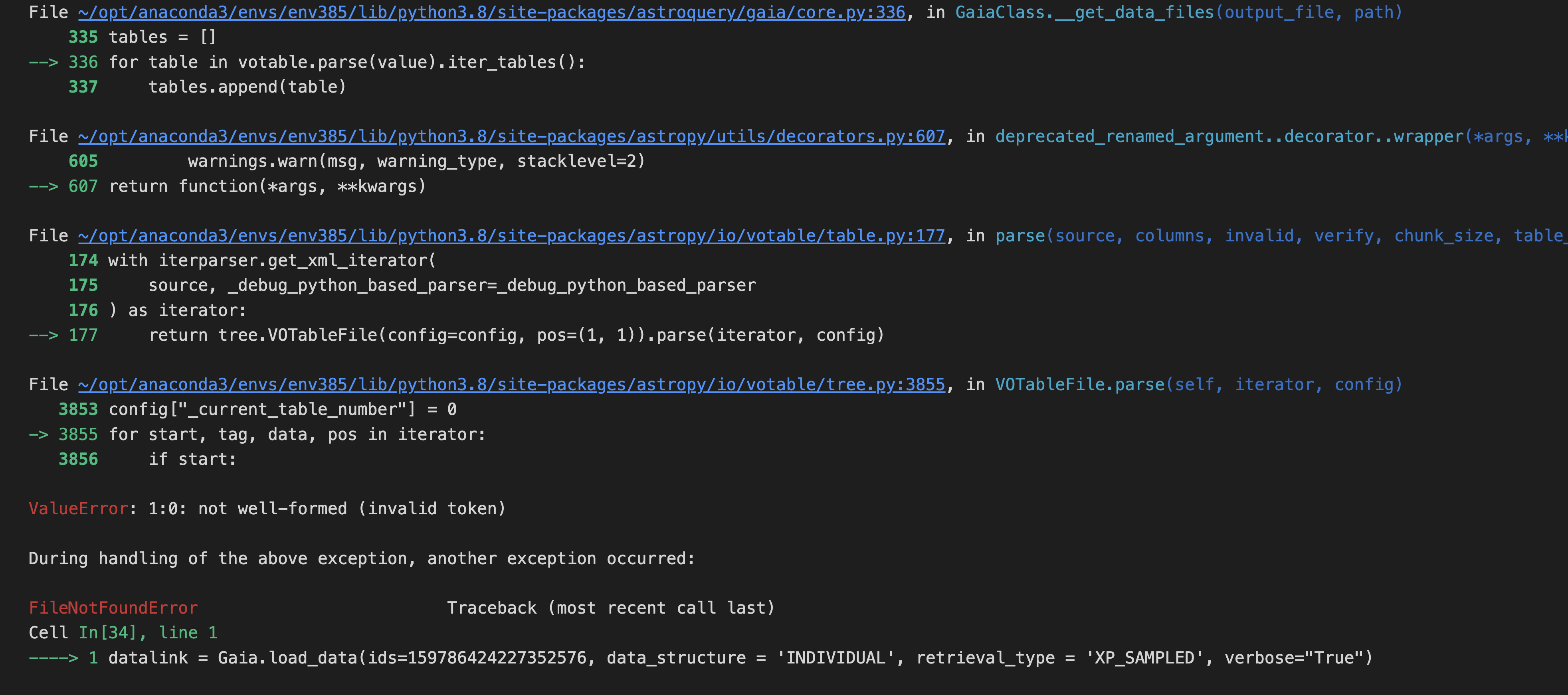Viewport: 1568px width, 695px height.
Task: Click the GaiaClass.__get_data_files function name
Action: click(1084, 12)
